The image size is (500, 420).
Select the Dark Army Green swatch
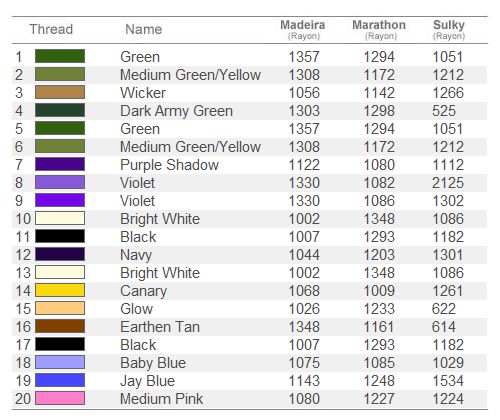pos(60,110)
